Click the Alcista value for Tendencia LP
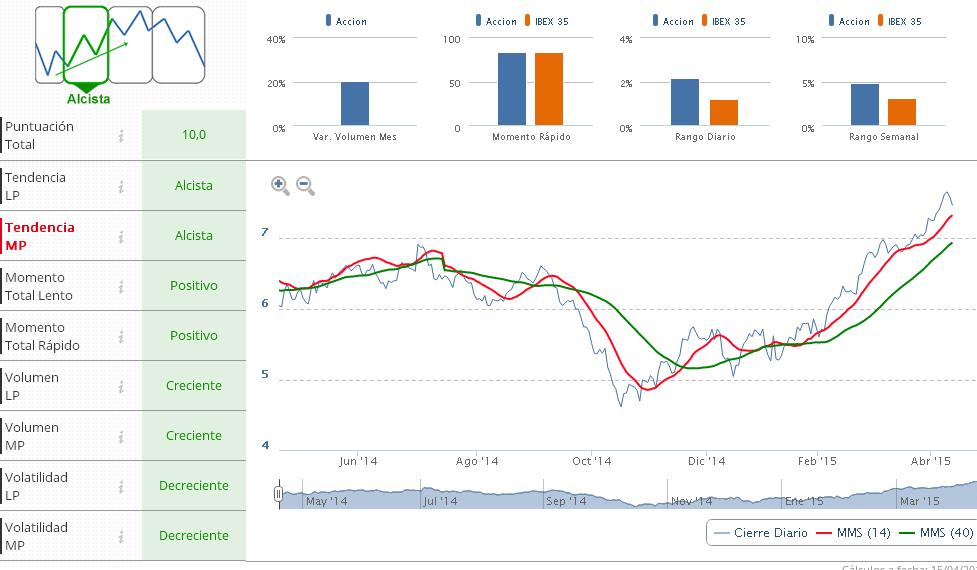 pos(194,186)
